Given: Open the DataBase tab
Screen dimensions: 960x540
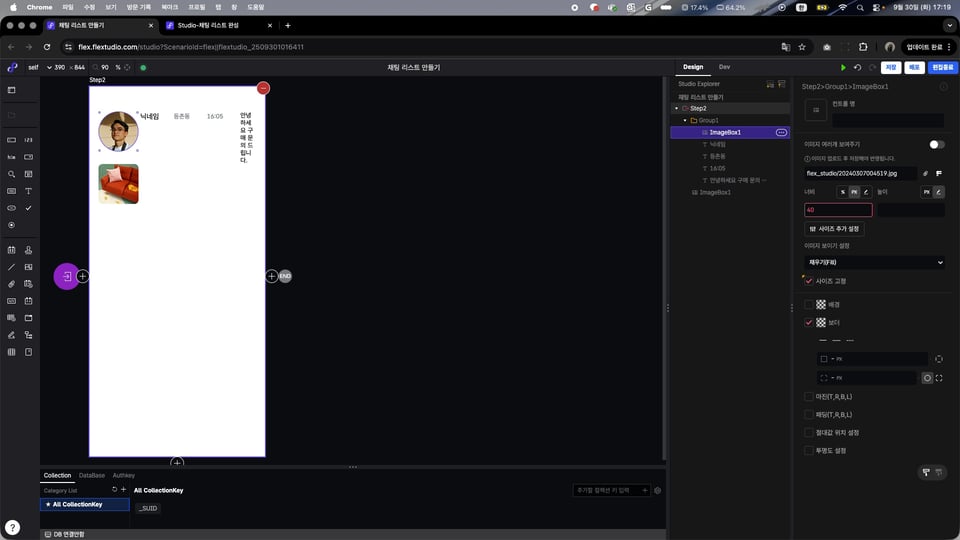Looking at the screenshot, I should (x=92, y=475).
